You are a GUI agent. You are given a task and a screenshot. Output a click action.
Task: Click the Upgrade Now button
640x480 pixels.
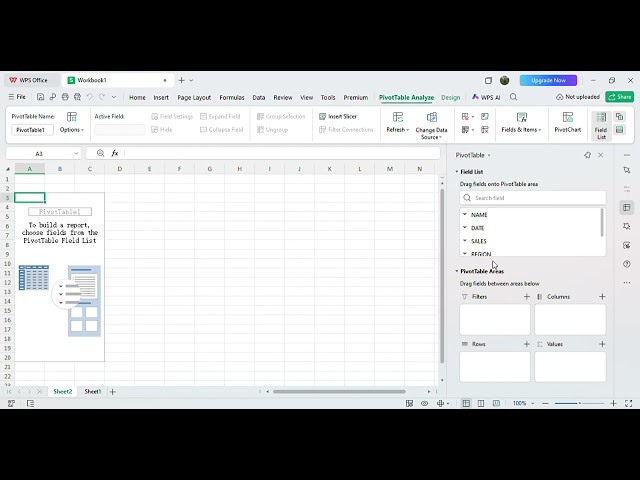[x=548, y=80]
